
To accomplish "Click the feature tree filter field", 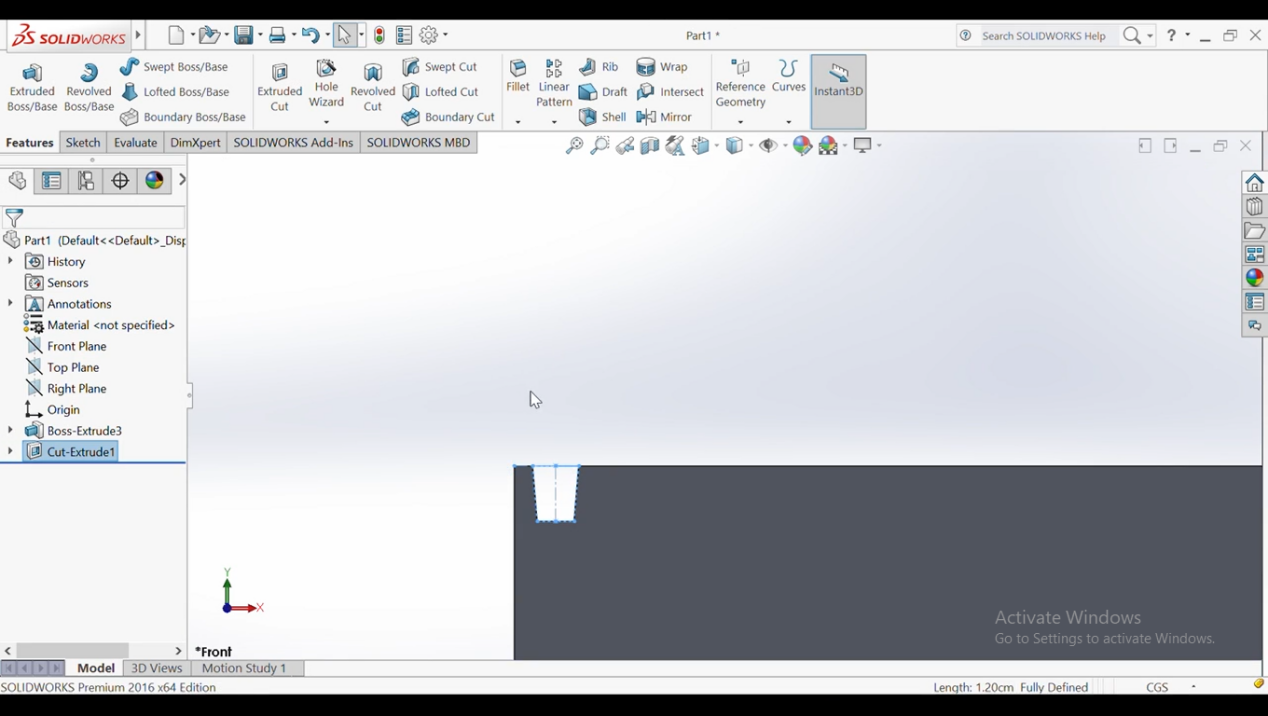I will click(95, 217).
